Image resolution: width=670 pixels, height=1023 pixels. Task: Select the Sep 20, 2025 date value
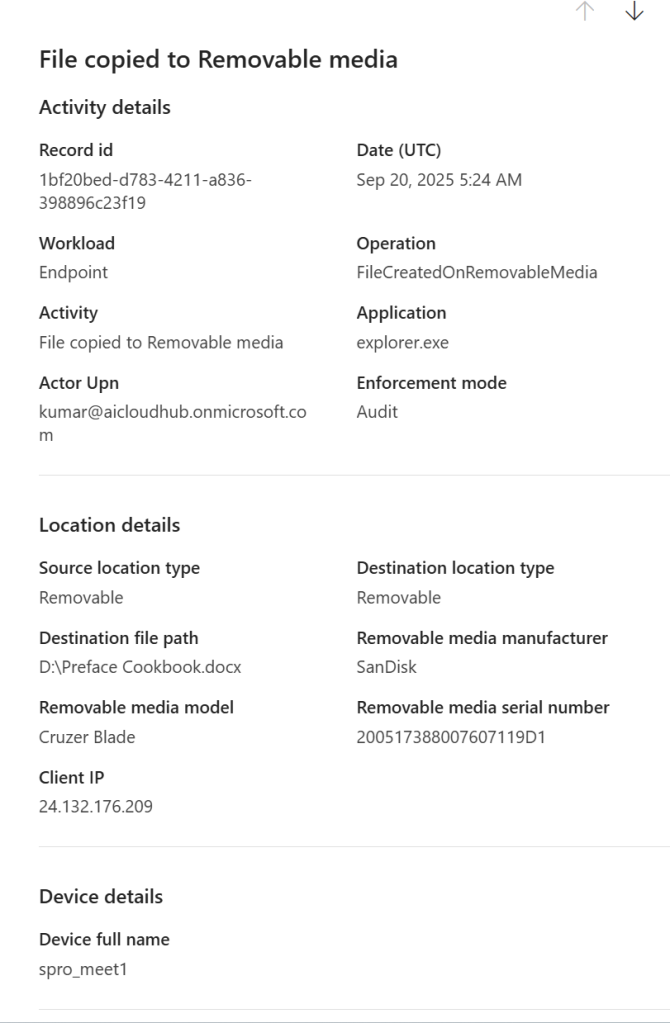click(x=439, y=180)
